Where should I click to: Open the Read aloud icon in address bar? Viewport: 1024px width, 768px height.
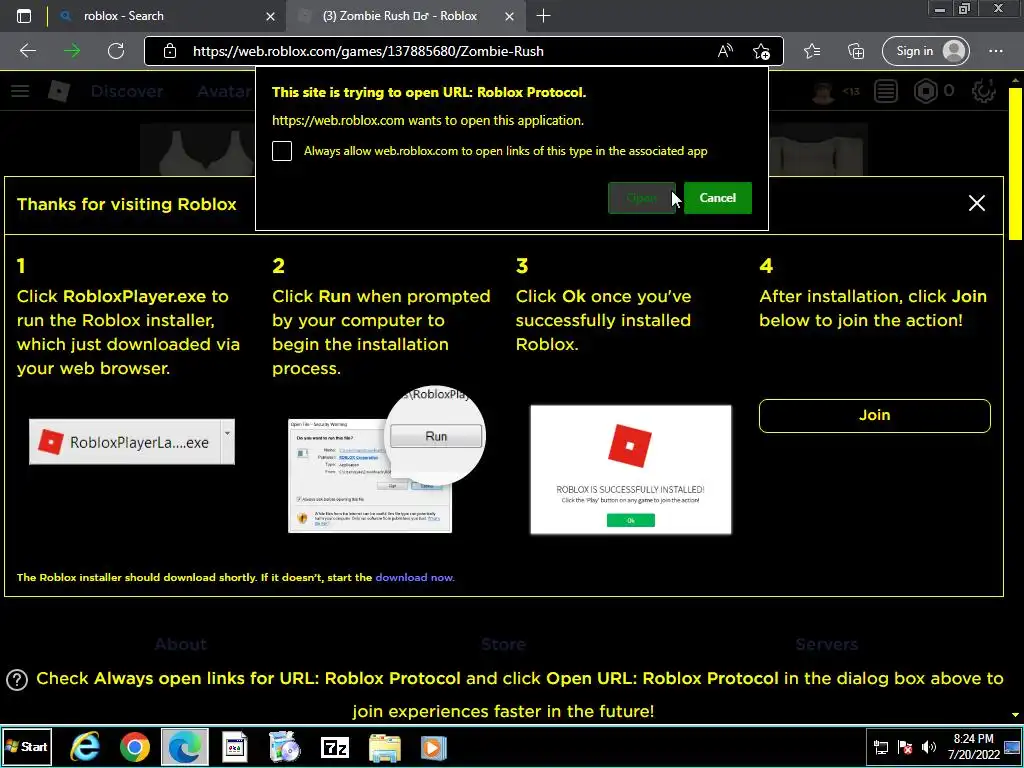tap(725, 51)
